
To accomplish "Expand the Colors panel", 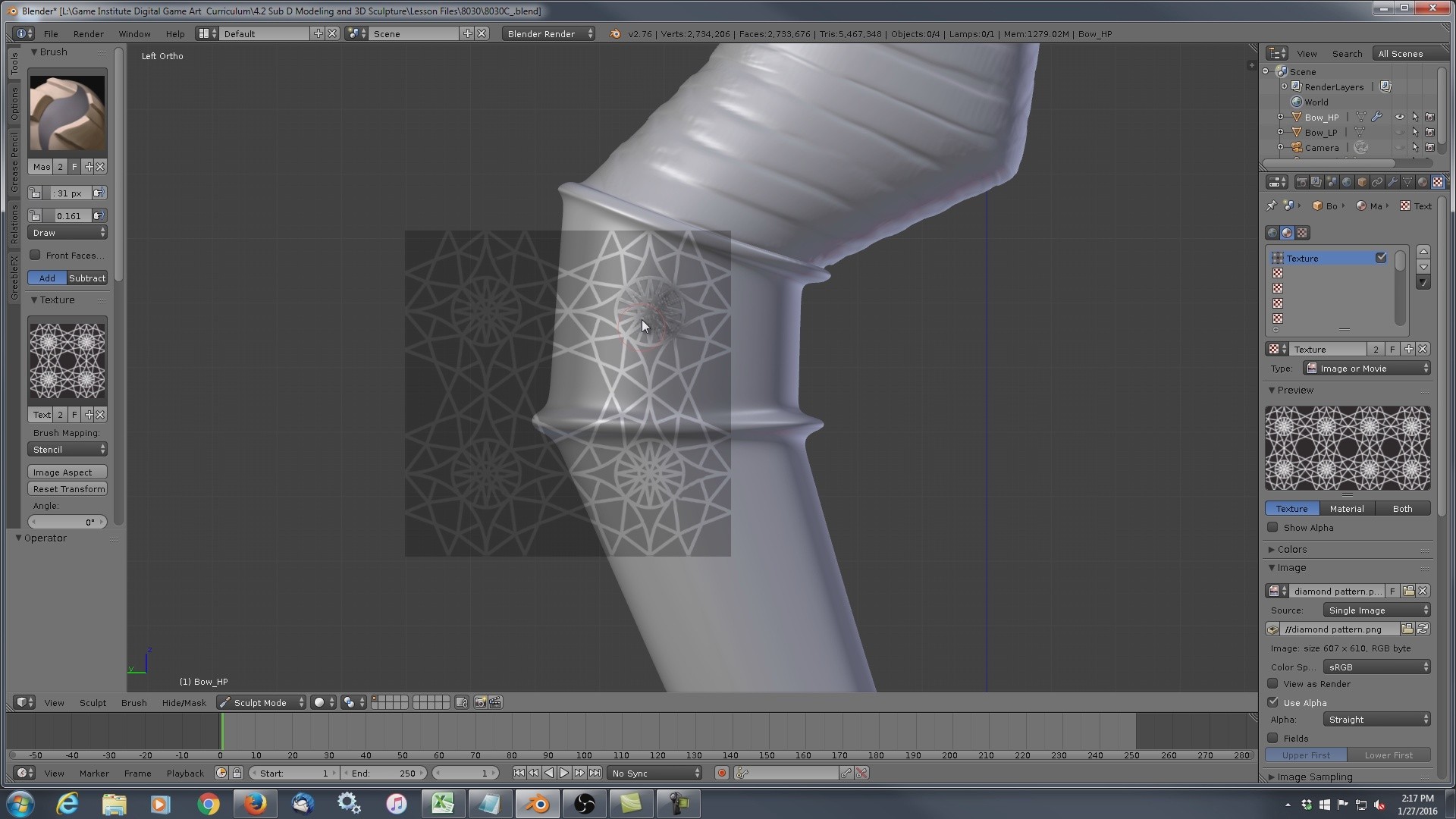I will coord(1291,550).
